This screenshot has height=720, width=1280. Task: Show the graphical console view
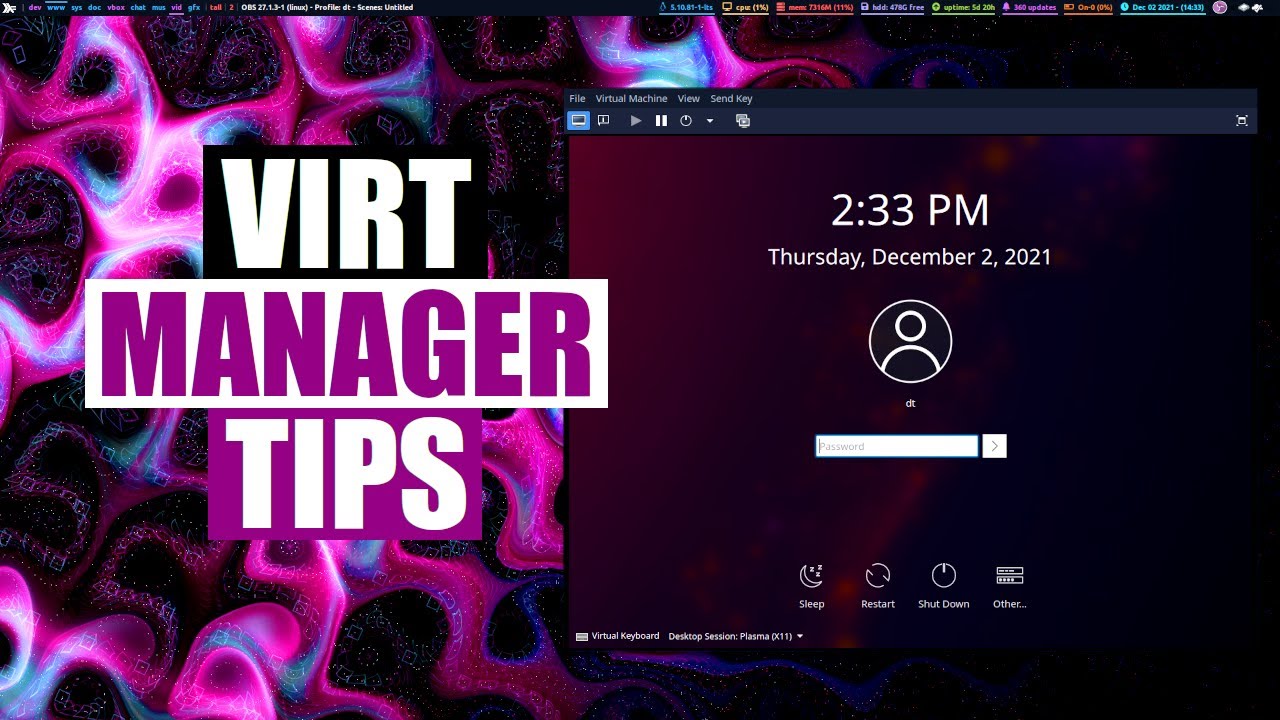578,120
